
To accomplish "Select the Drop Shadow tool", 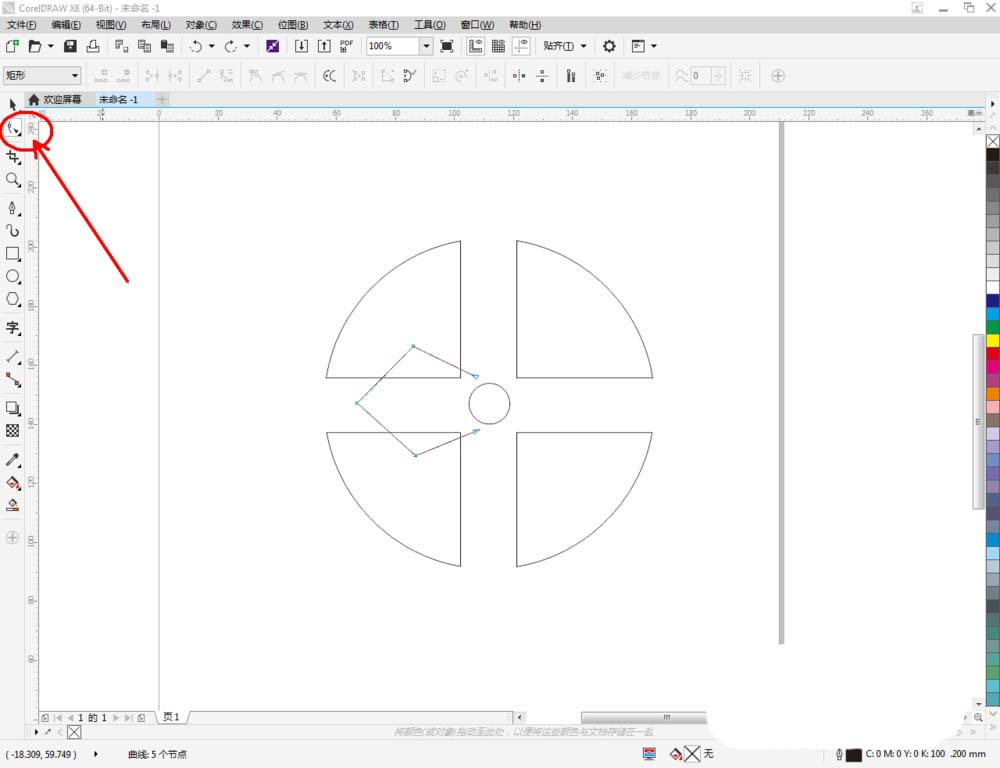I will [x=12, y=408].
